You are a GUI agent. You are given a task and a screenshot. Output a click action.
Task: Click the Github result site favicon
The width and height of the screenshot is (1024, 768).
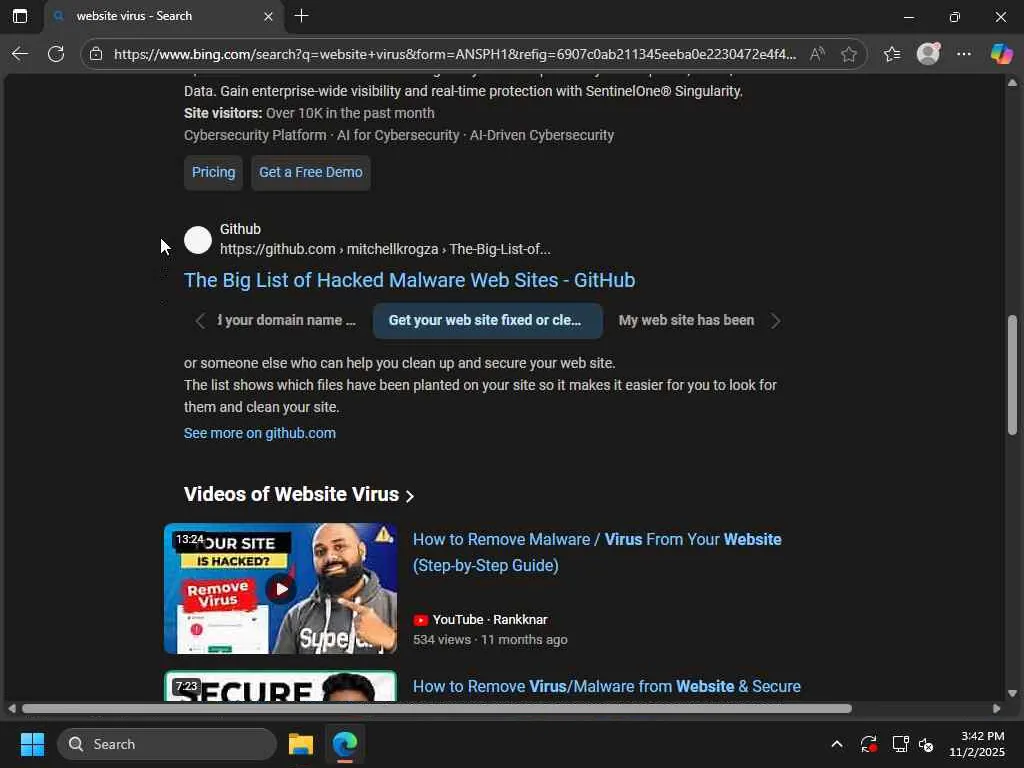pyautogui.click(x=198, y=240)
